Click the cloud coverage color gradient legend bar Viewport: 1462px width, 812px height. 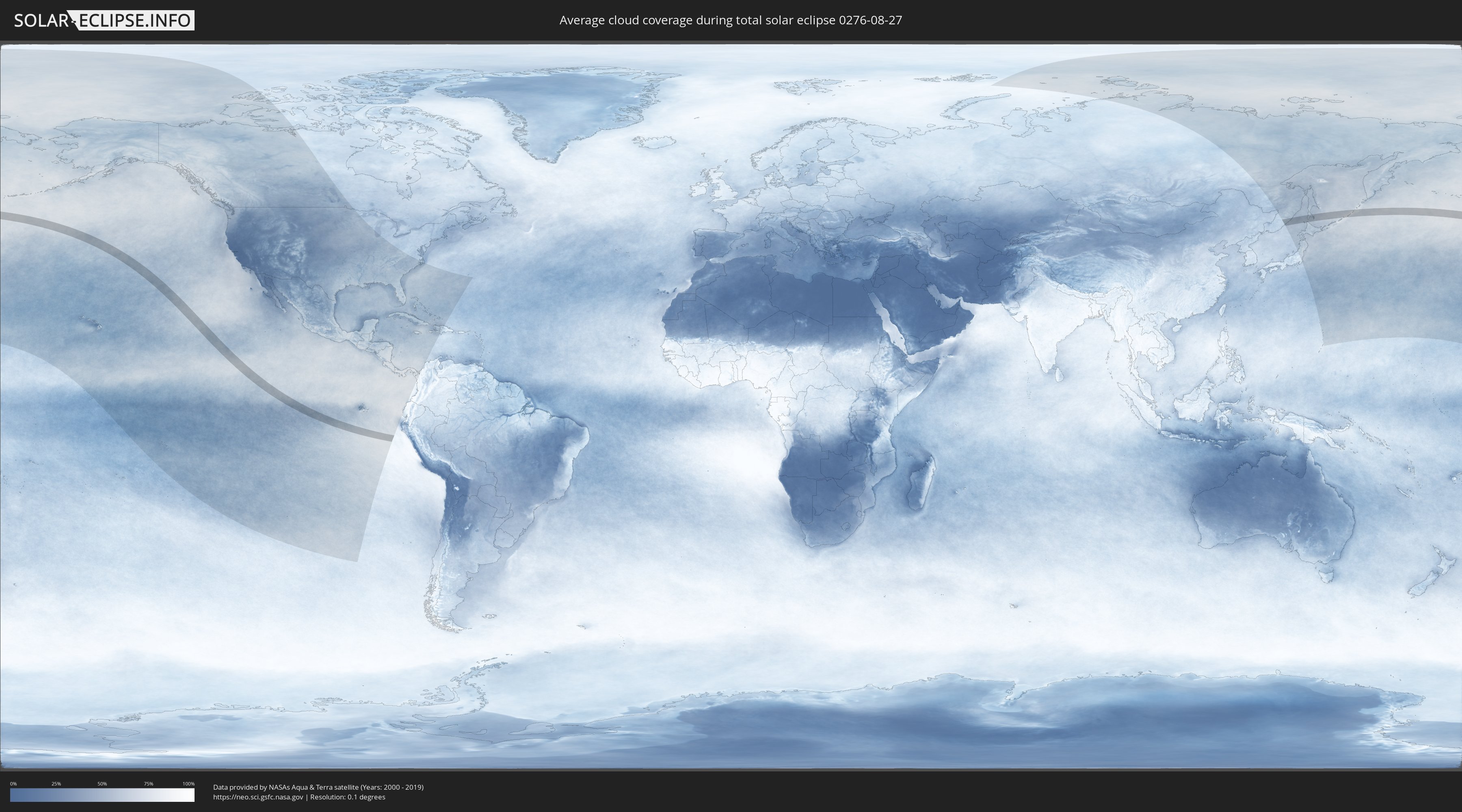[102, 795]
